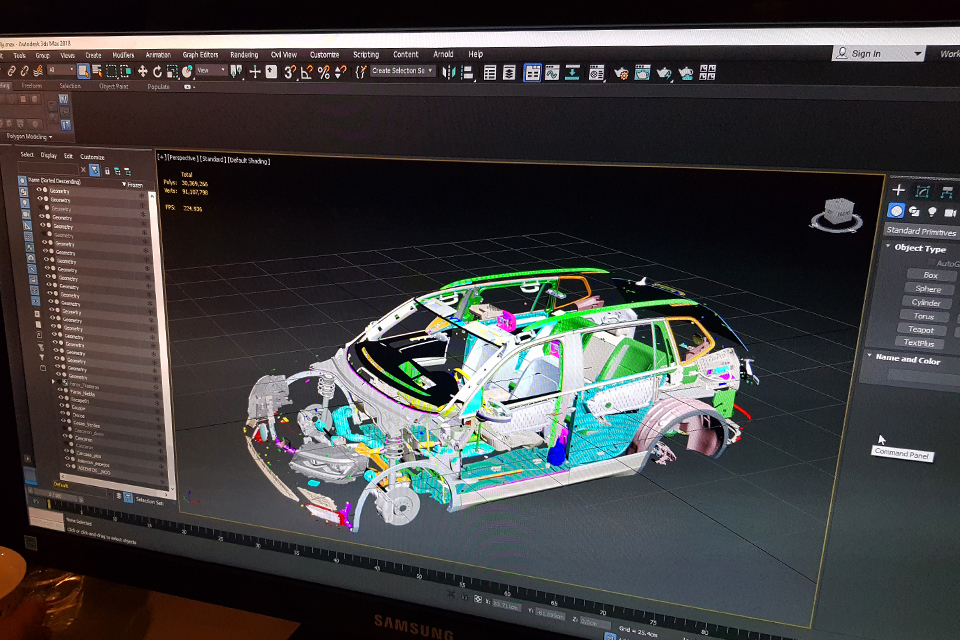The width and height of the screenshot is (960, 640).
Task: Click the Sphere primitive button
Action: (x=927, y=289)
